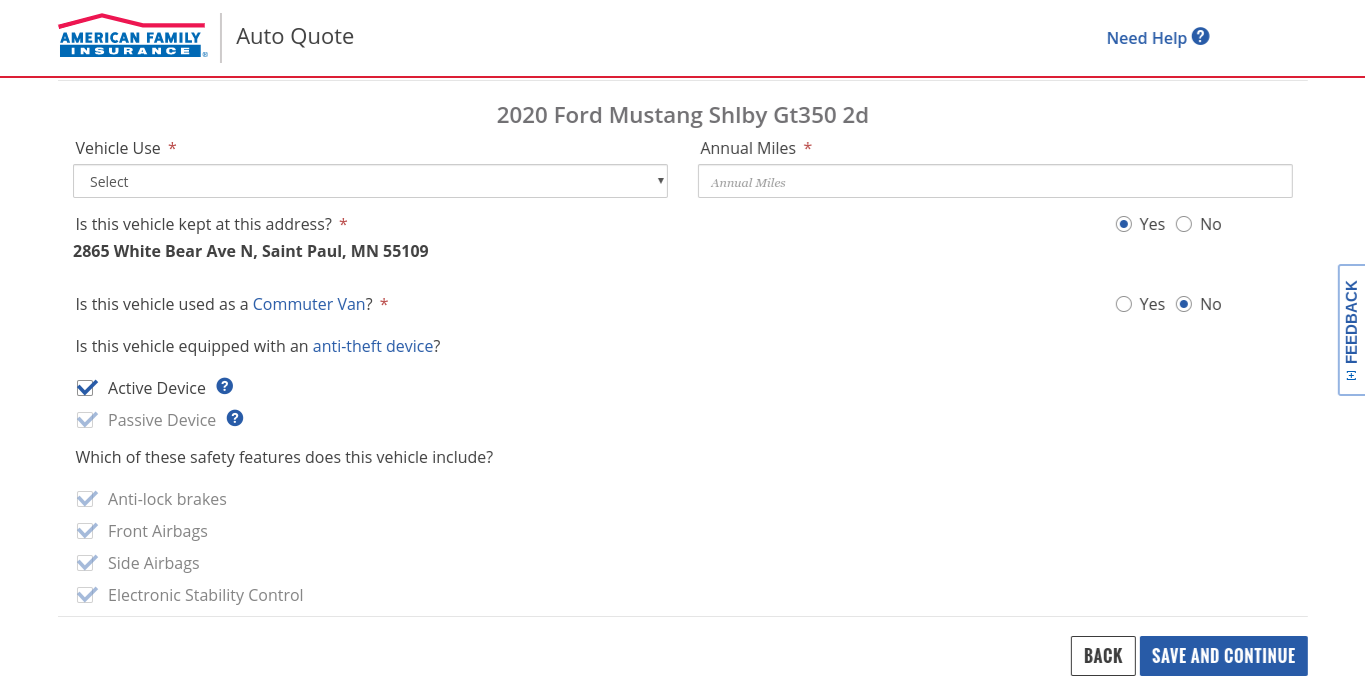The width and height of the screenshot is (1365, 687).
Task: Open the anti-theft device link
Action: [372, 346]
